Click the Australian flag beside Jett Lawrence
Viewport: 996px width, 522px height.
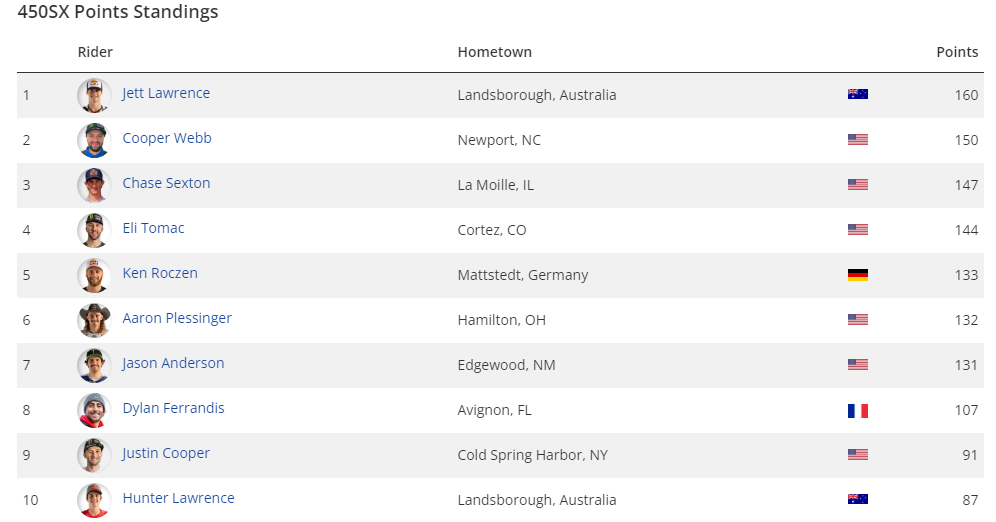click(x=857, y=94)
